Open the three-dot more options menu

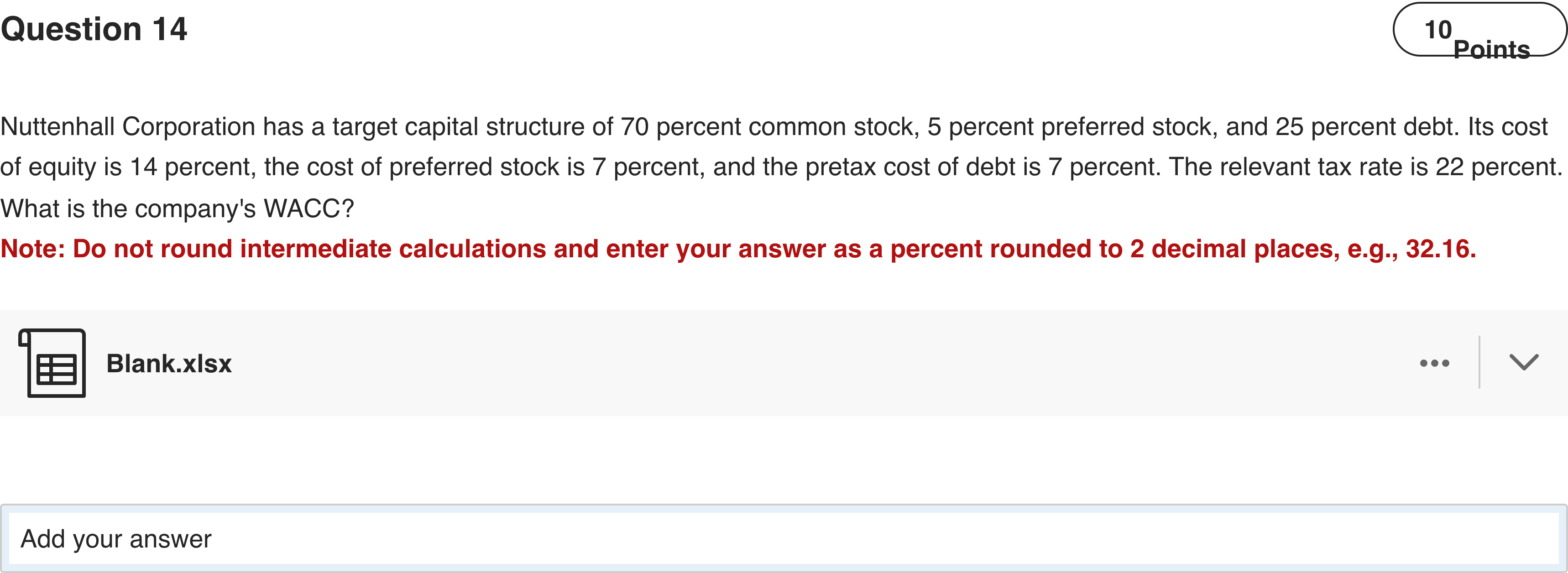coord(1434,363)
